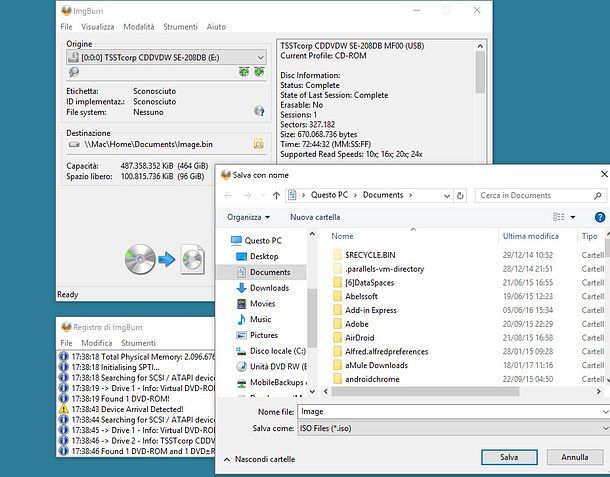Click the Salva button

pyautogui.click(x=509, y=457)
